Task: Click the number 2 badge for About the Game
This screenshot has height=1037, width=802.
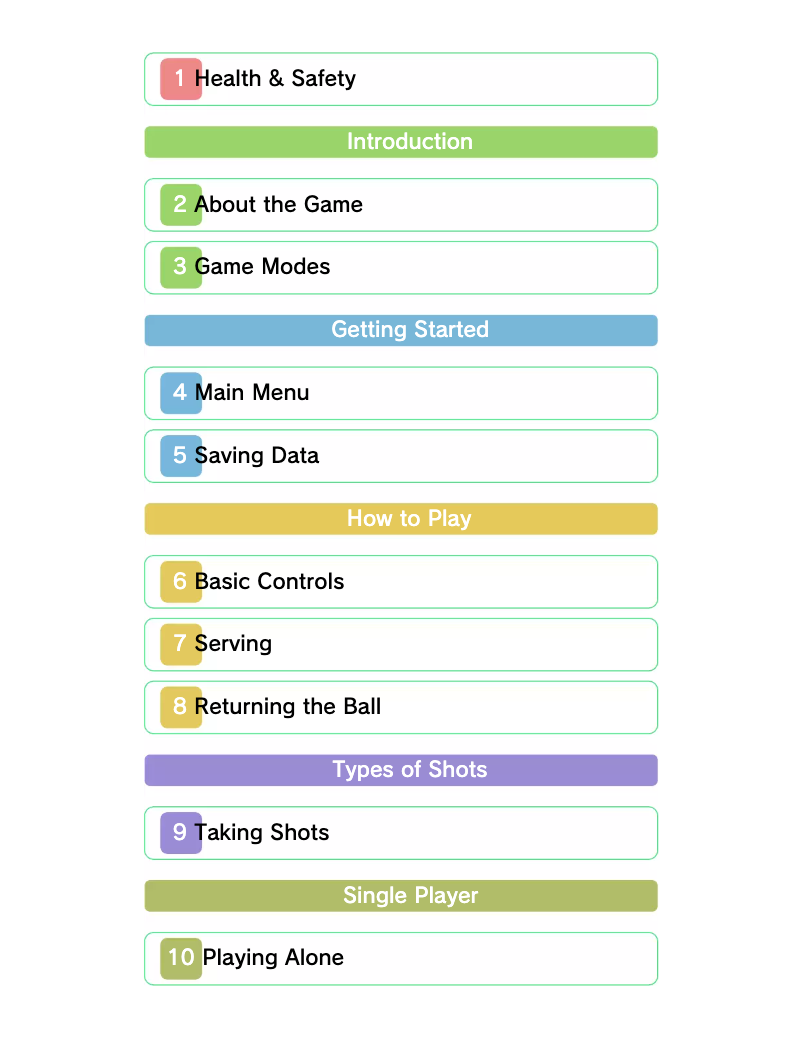Action: click(178, 204)
